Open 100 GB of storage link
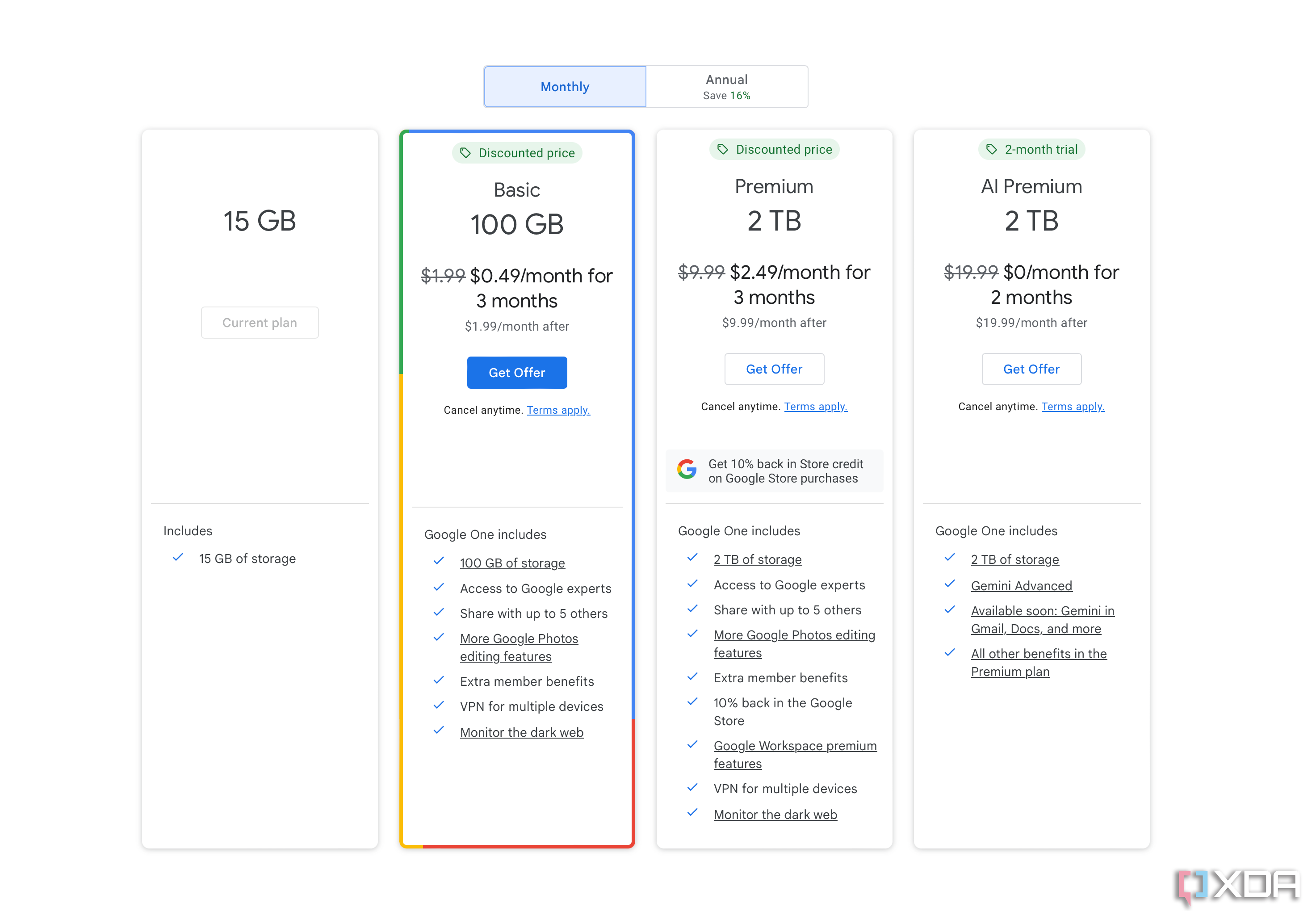This screenshot has width=1316, height=924. pyautogui.click(x=512, y=563)
